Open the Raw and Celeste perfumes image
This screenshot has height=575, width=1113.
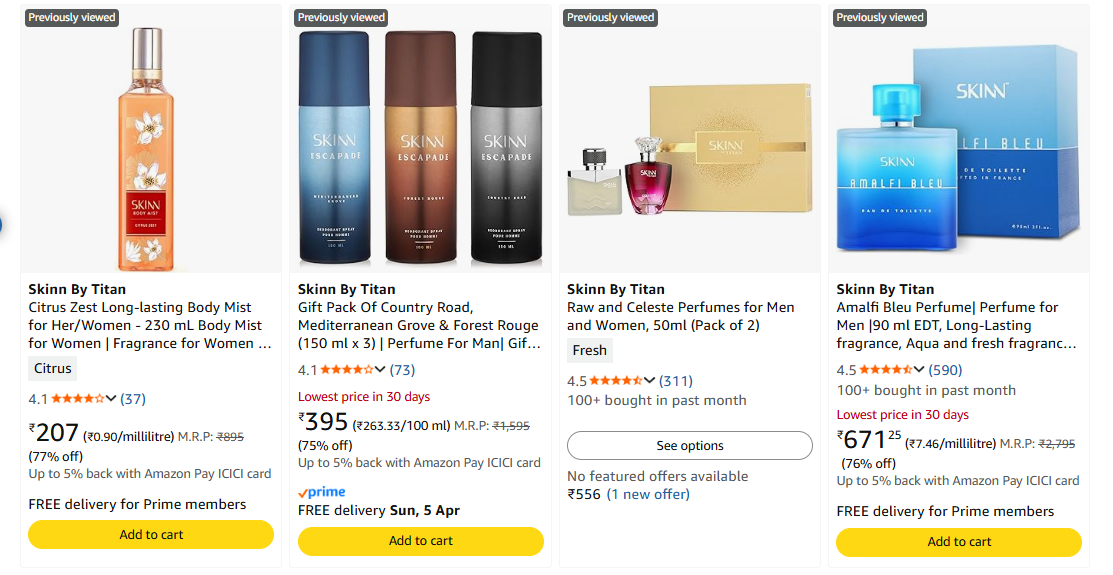(x=690, y=150)
